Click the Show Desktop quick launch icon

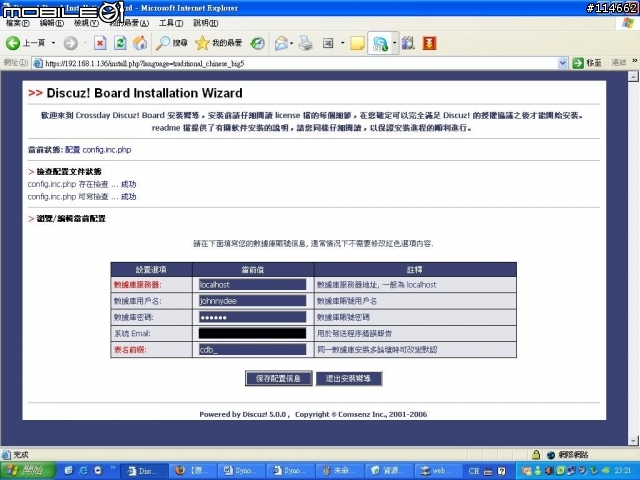[68, 471]
